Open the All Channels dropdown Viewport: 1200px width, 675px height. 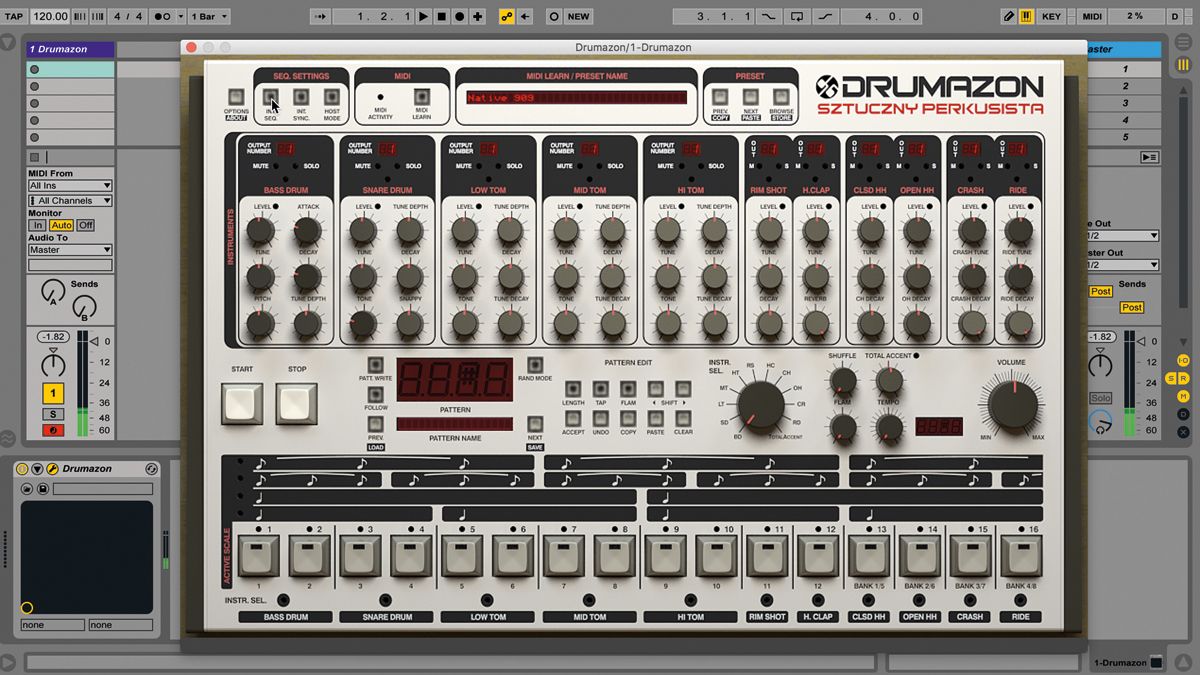tap(70, 200)
